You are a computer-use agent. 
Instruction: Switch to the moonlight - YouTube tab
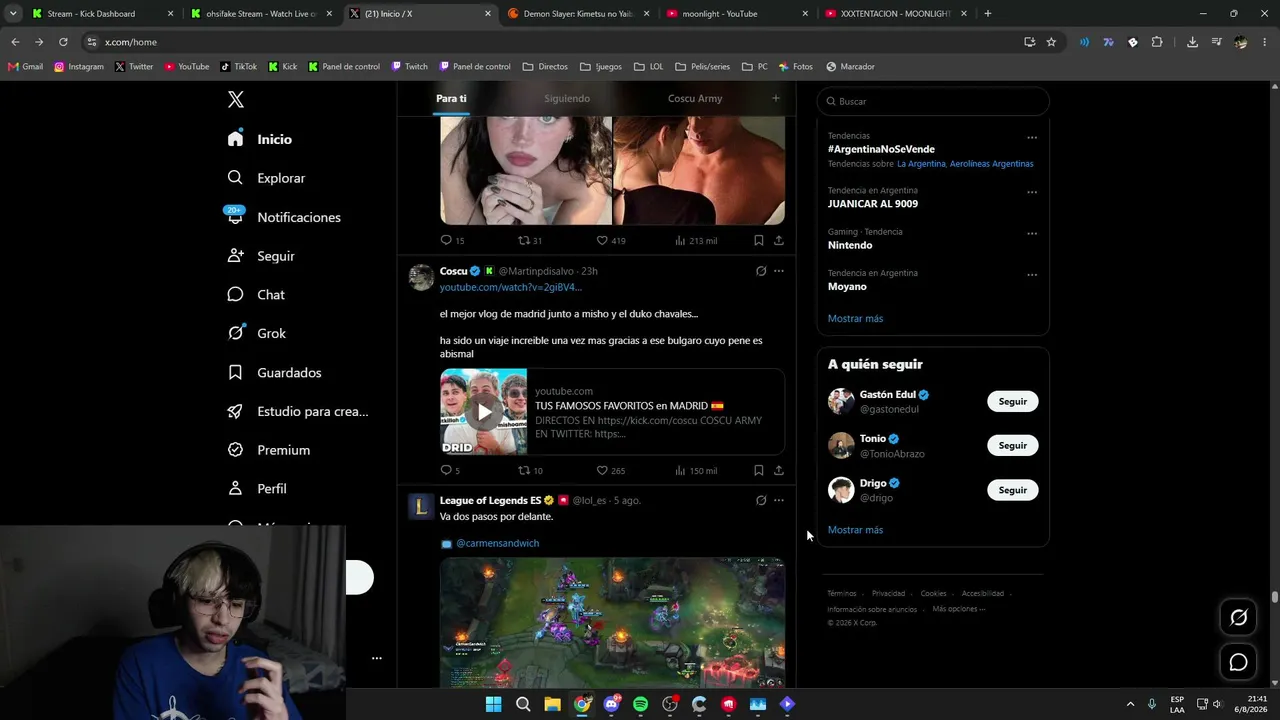click(x=738, y=14)
